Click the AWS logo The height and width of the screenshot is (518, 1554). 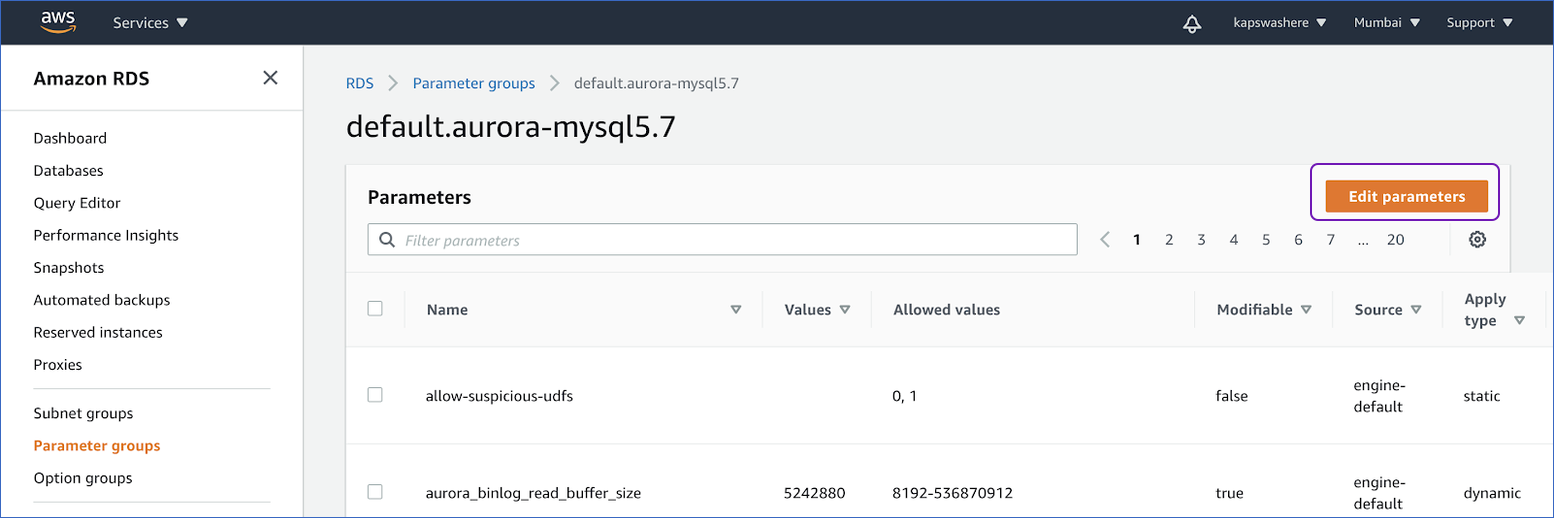[x=58, y=22]
